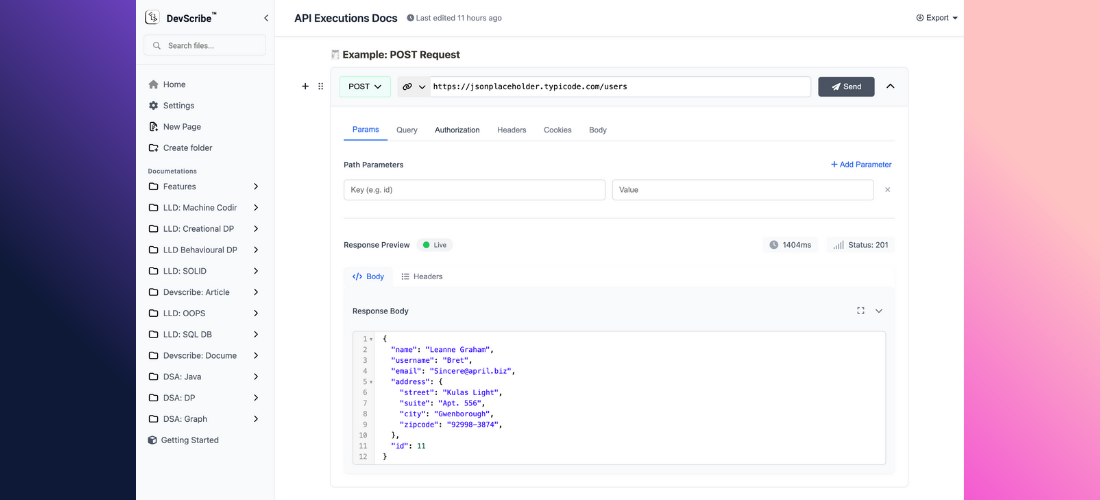Remove parameter row with the x icon
This screenshot has width=1100, height=500.
pyautogui.click(x=887, y=190)
